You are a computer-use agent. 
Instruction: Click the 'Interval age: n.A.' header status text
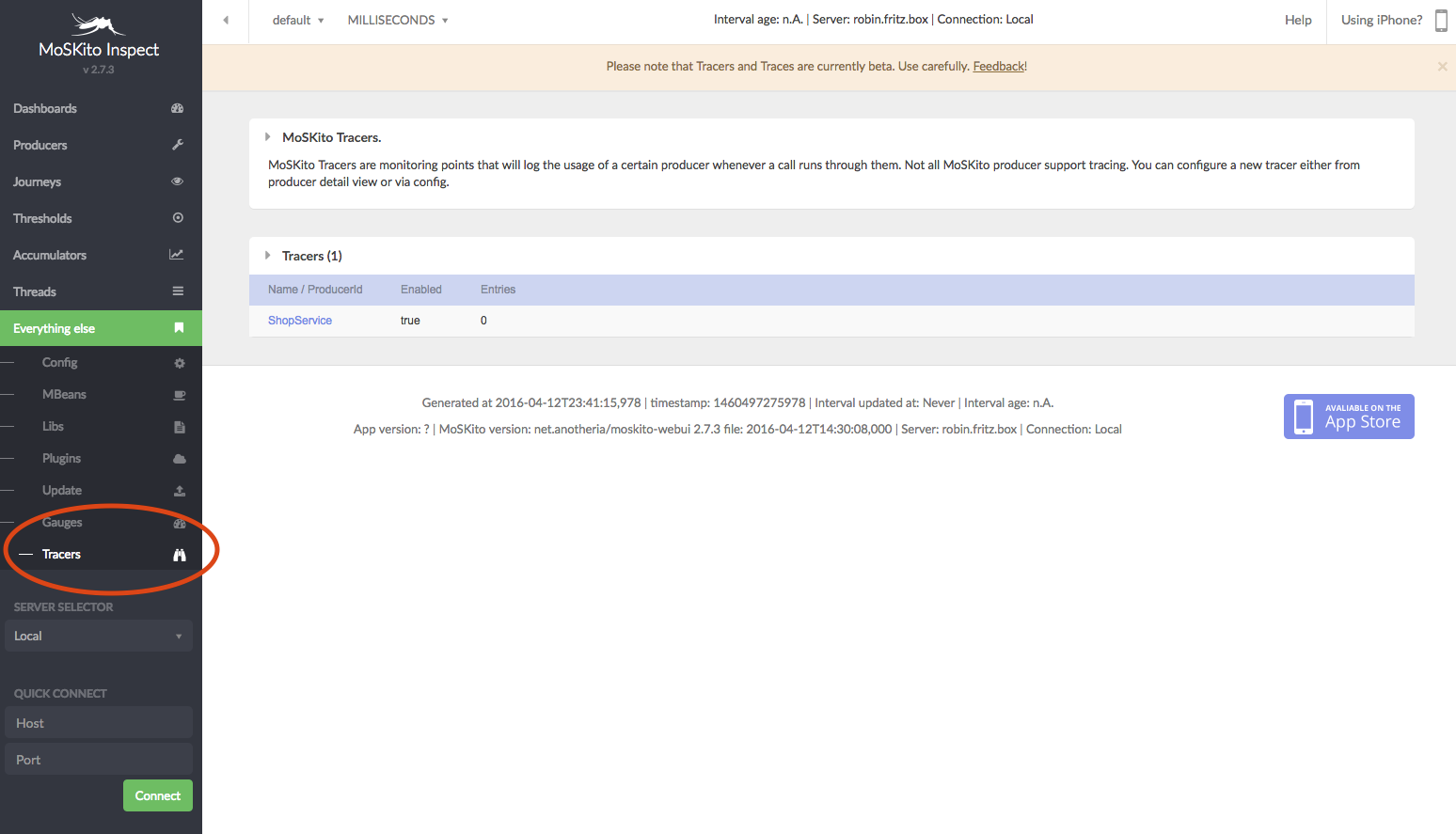[x=758, y=19]
